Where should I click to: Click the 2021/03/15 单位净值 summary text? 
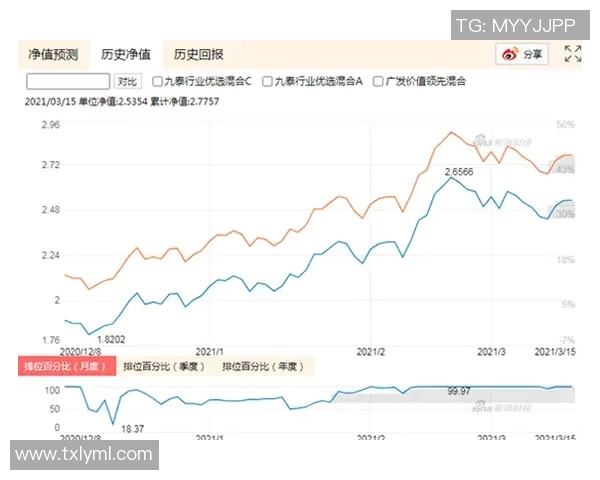[x=122, y=101]
